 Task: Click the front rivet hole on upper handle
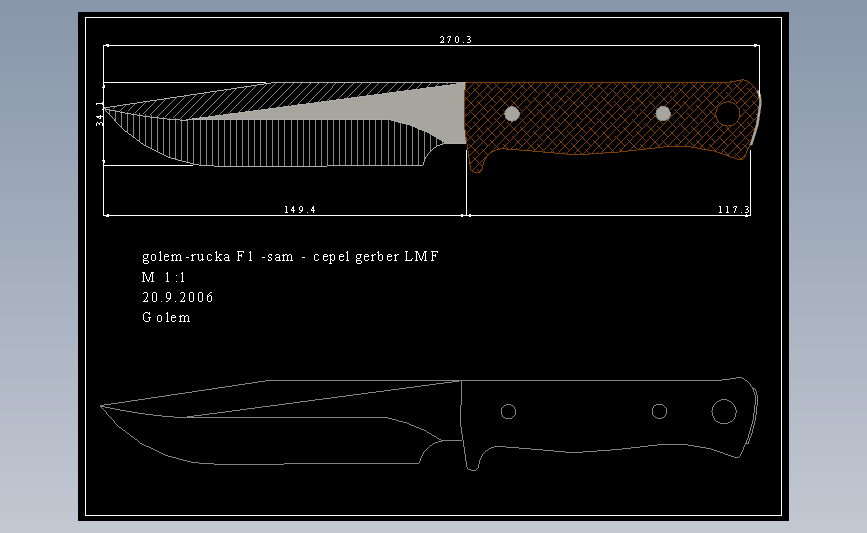pos(512,114)
